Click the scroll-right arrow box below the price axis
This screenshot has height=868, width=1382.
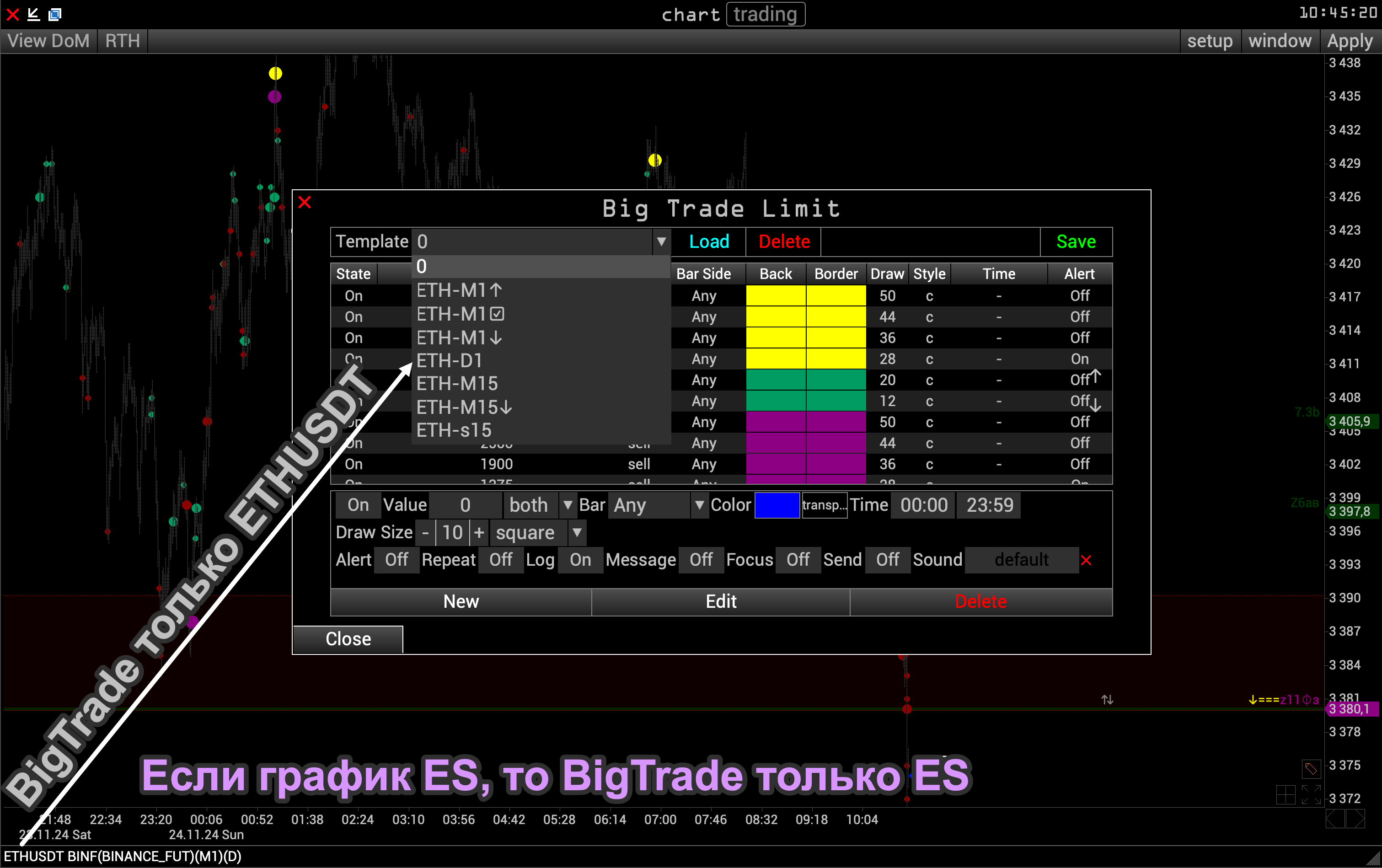click(x=1355, y=819)
